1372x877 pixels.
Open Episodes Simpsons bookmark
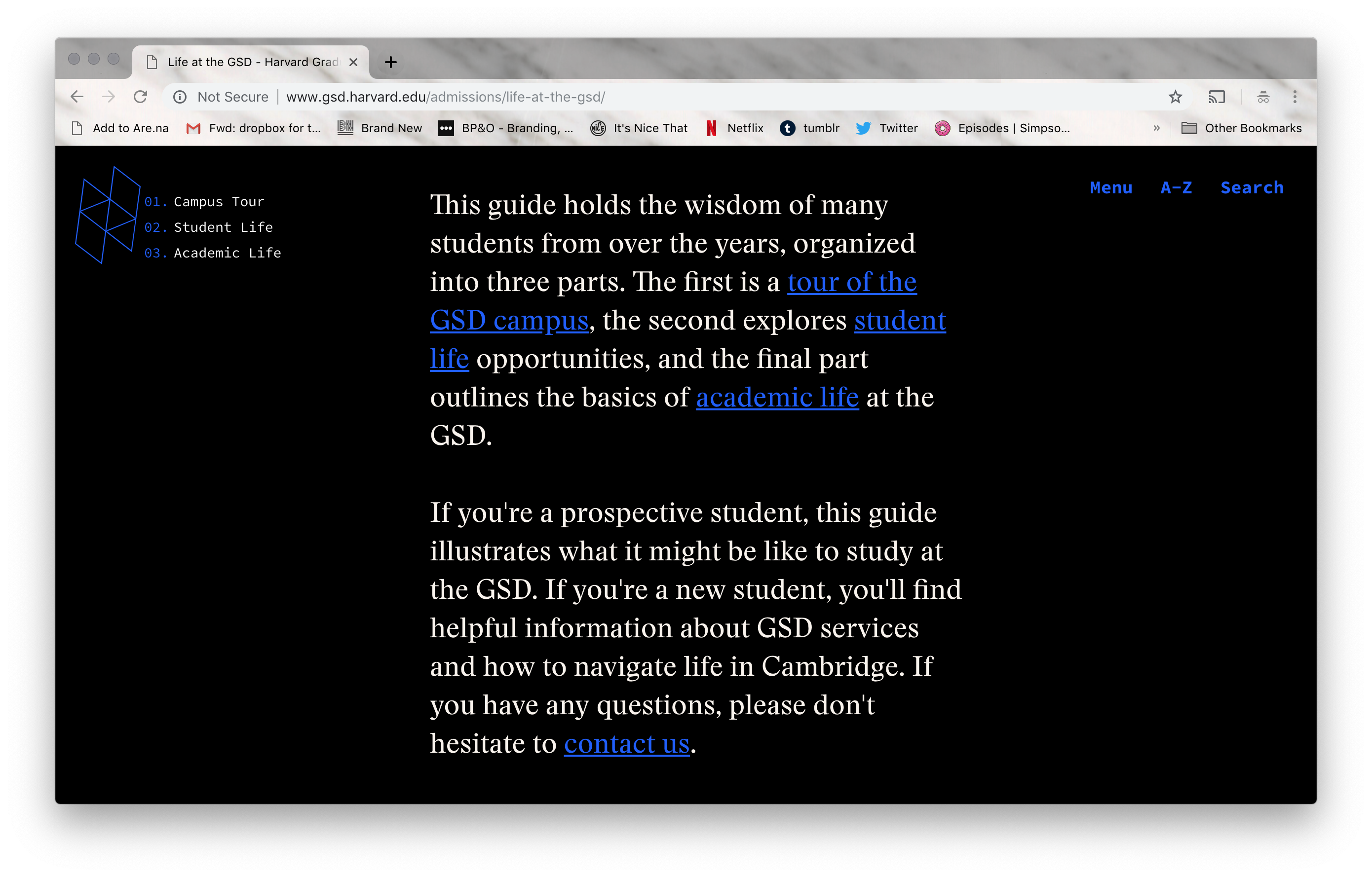1002,128
